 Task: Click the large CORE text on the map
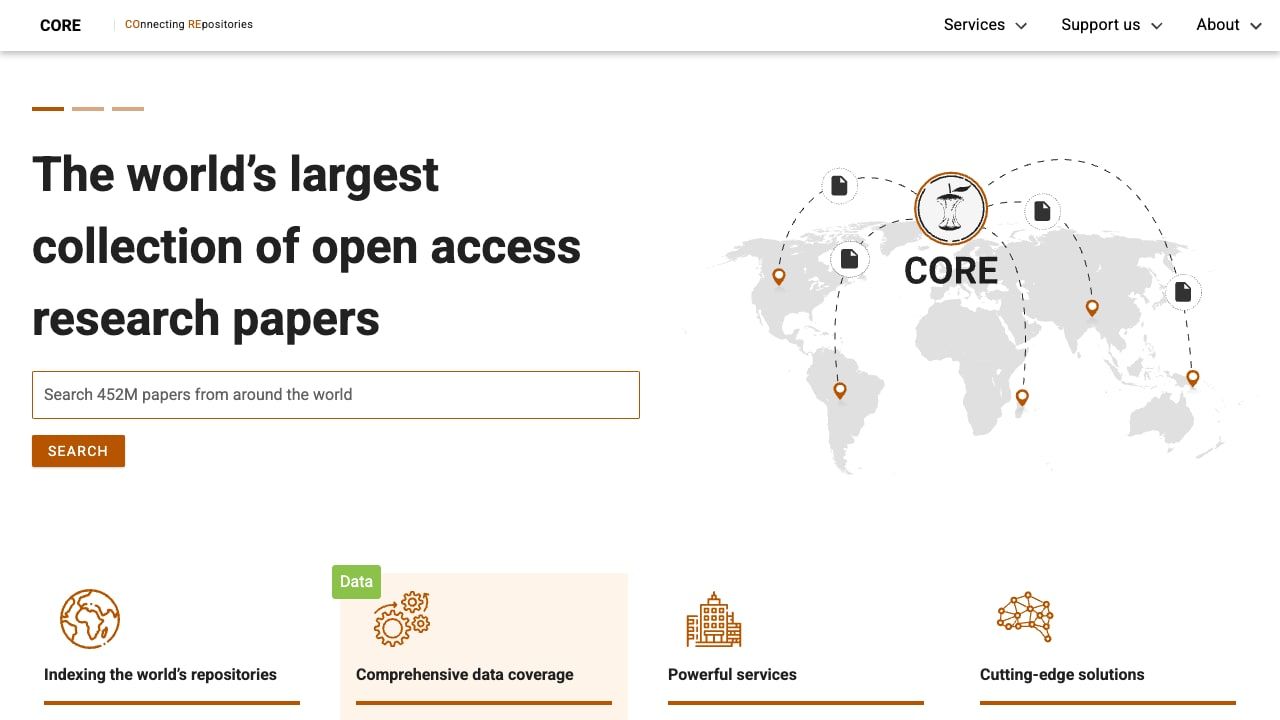951,271
